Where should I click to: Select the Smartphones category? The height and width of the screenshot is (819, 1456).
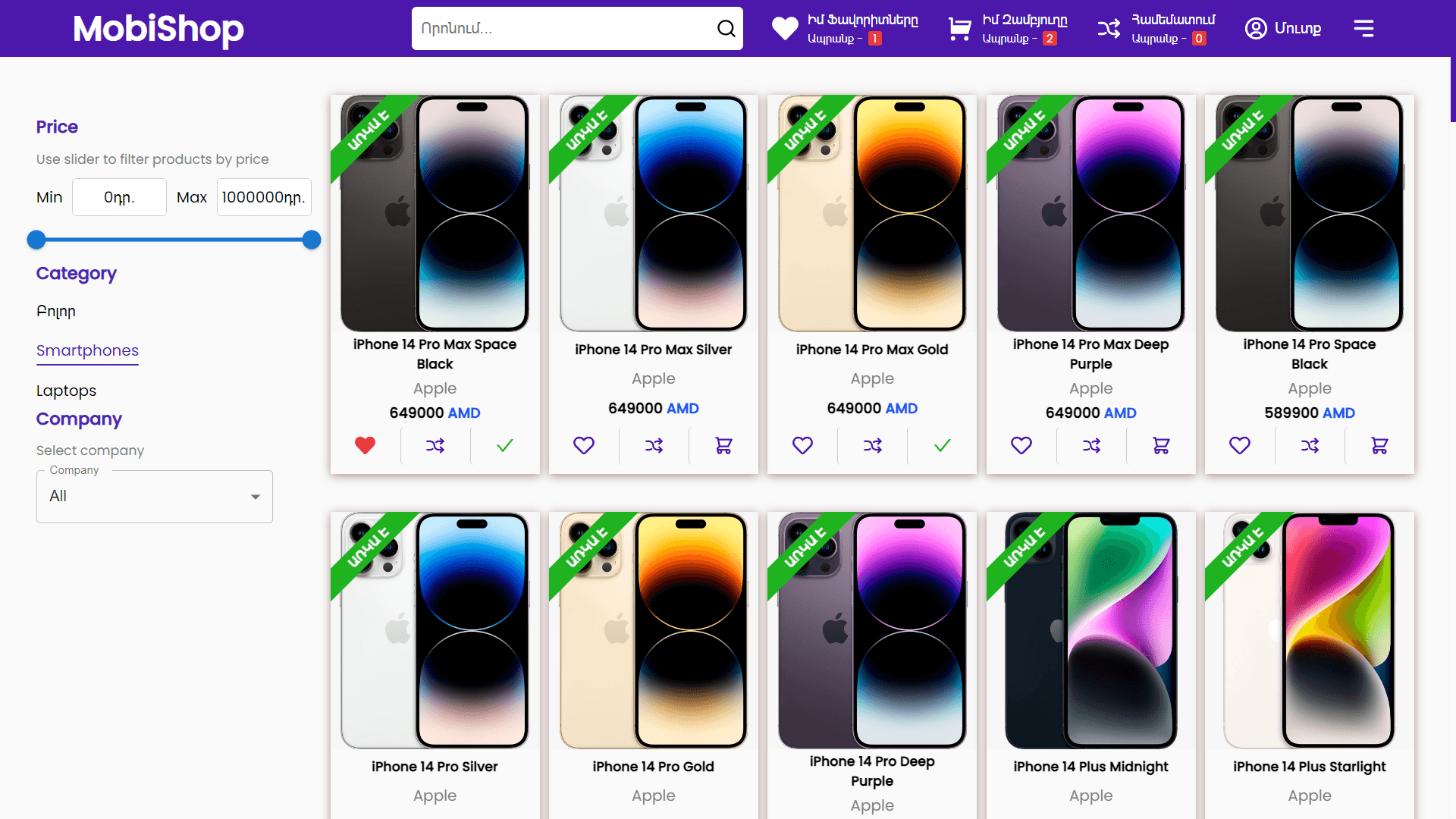click(x=87, y=351)
